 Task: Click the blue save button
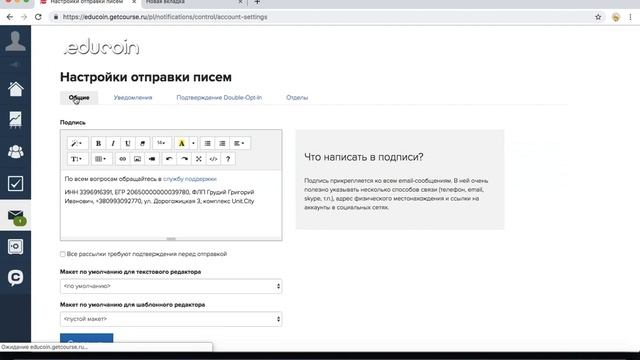tap(87, 338)
